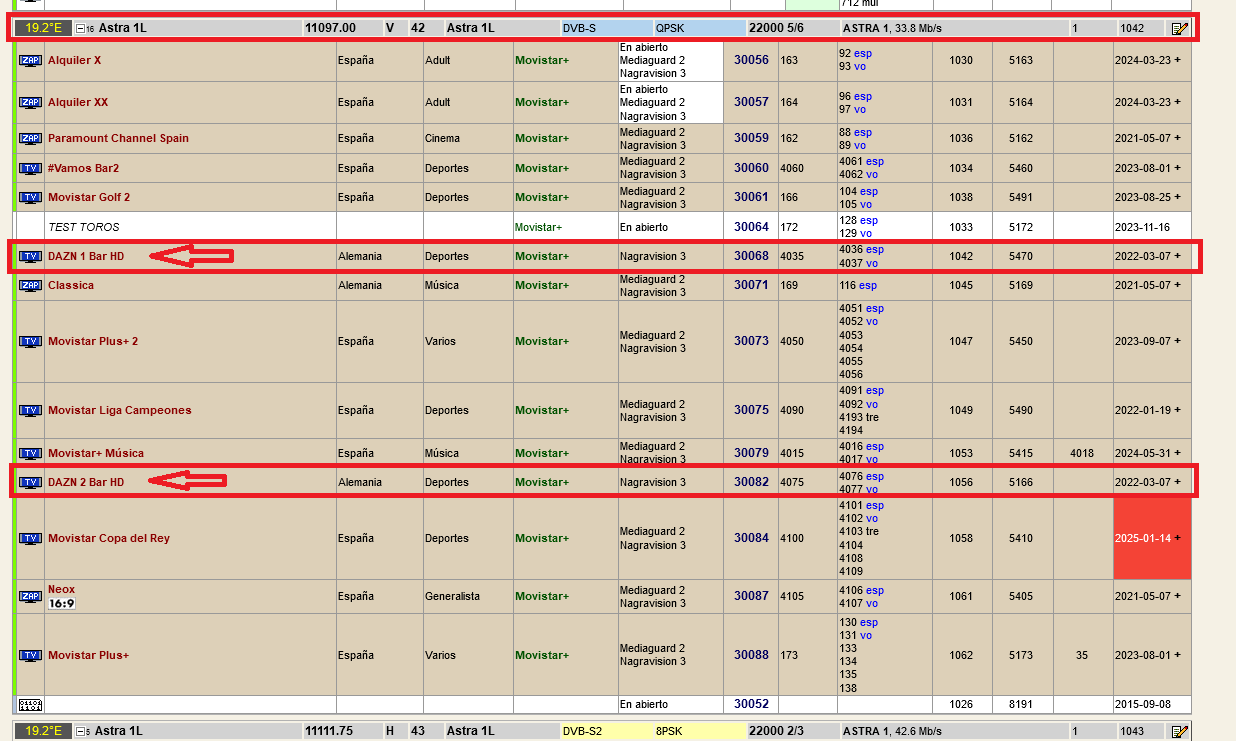This screenshot has width=1236, height=741.
Task: Select the 8PSK modulation cell
Action: (x=699, y=731)
